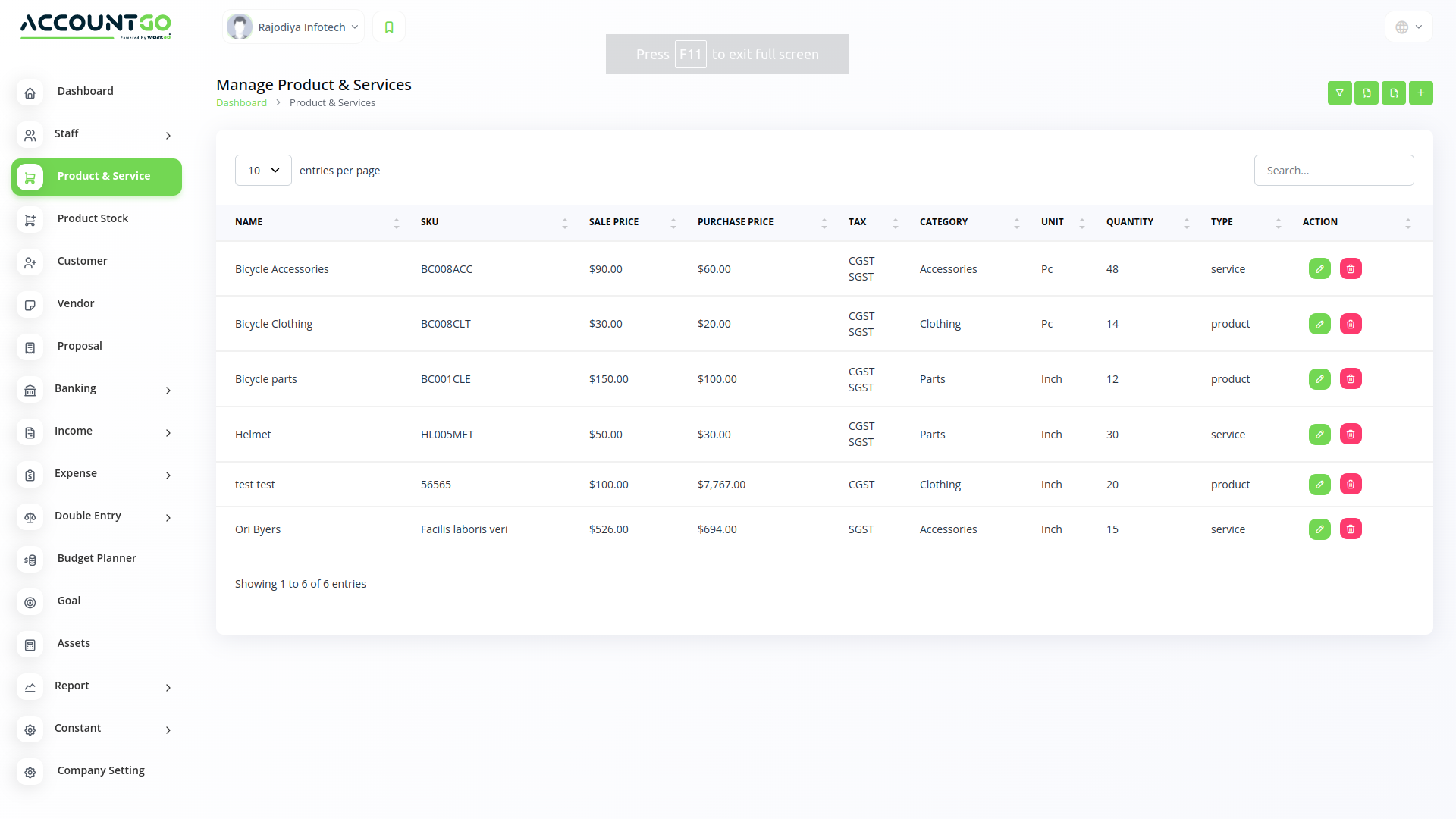Image resolution: width=1456 pixels, height=819 pixels.
Task: Click inside the product search field
Action: [1334, 170]
